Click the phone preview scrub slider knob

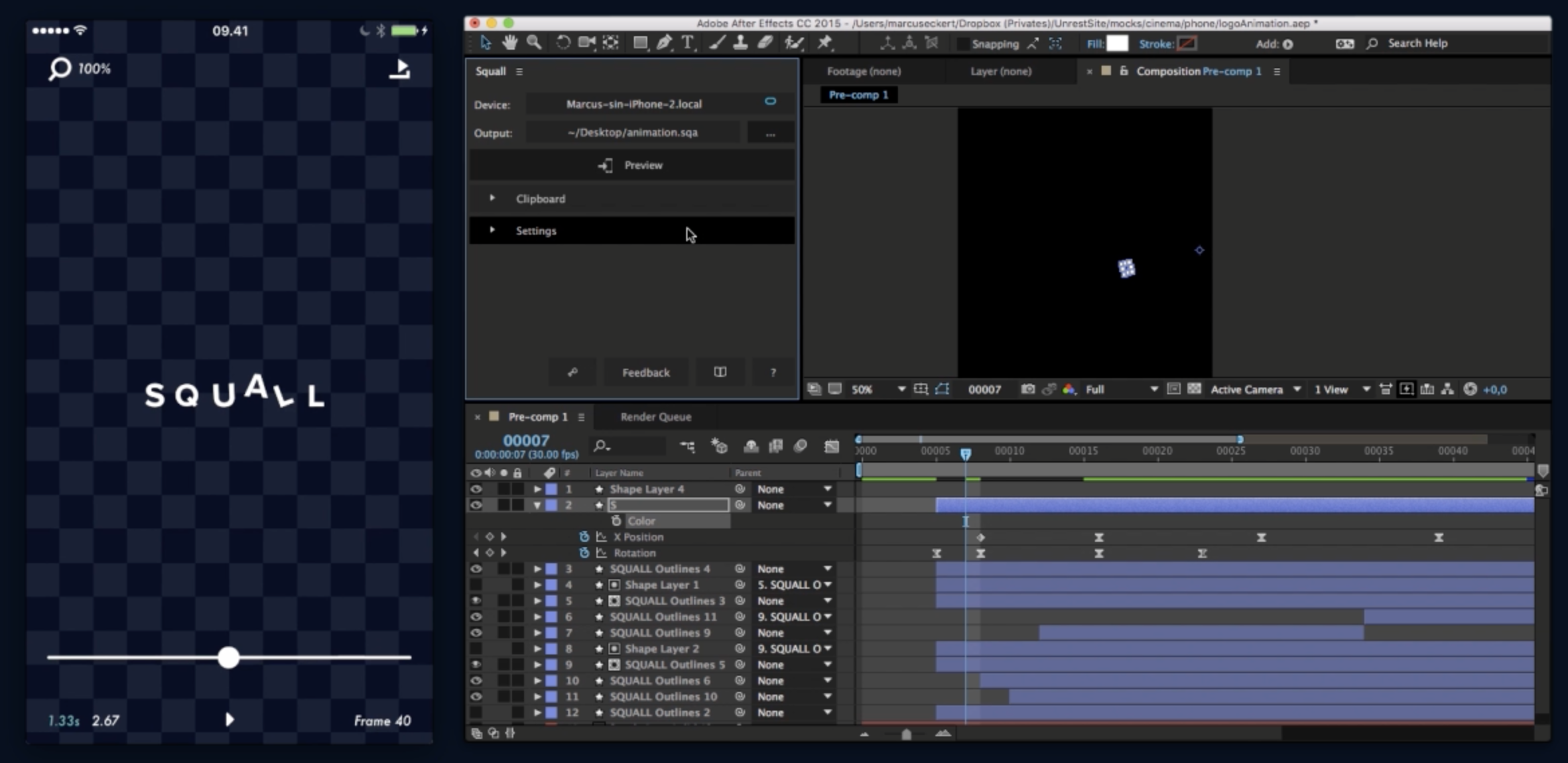coord(228,657)
